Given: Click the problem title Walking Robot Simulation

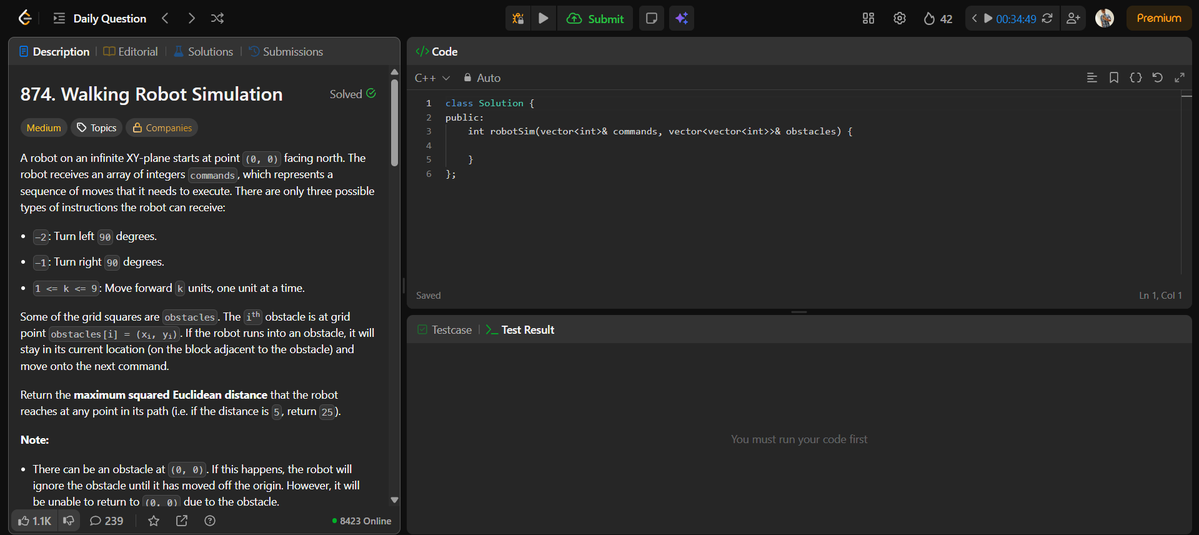Looking at the screenshot, I should [151, 95].
